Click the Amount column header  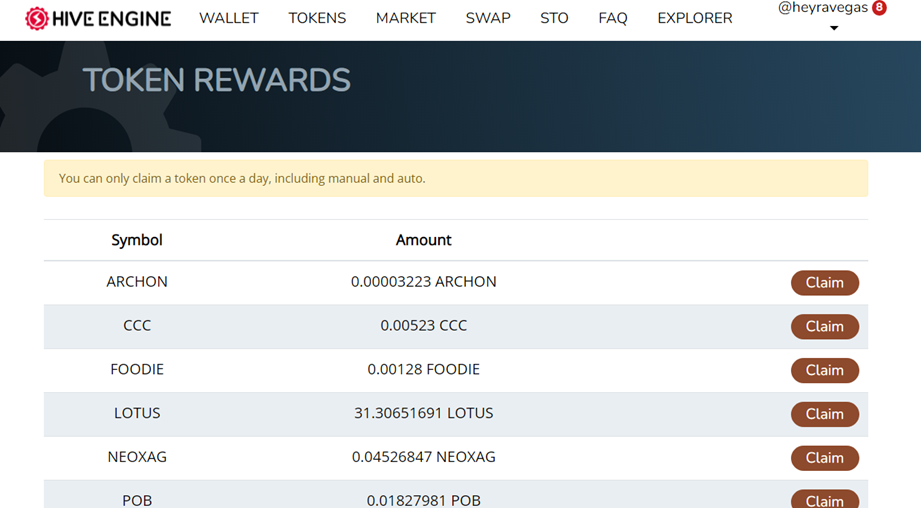[423, 240]
